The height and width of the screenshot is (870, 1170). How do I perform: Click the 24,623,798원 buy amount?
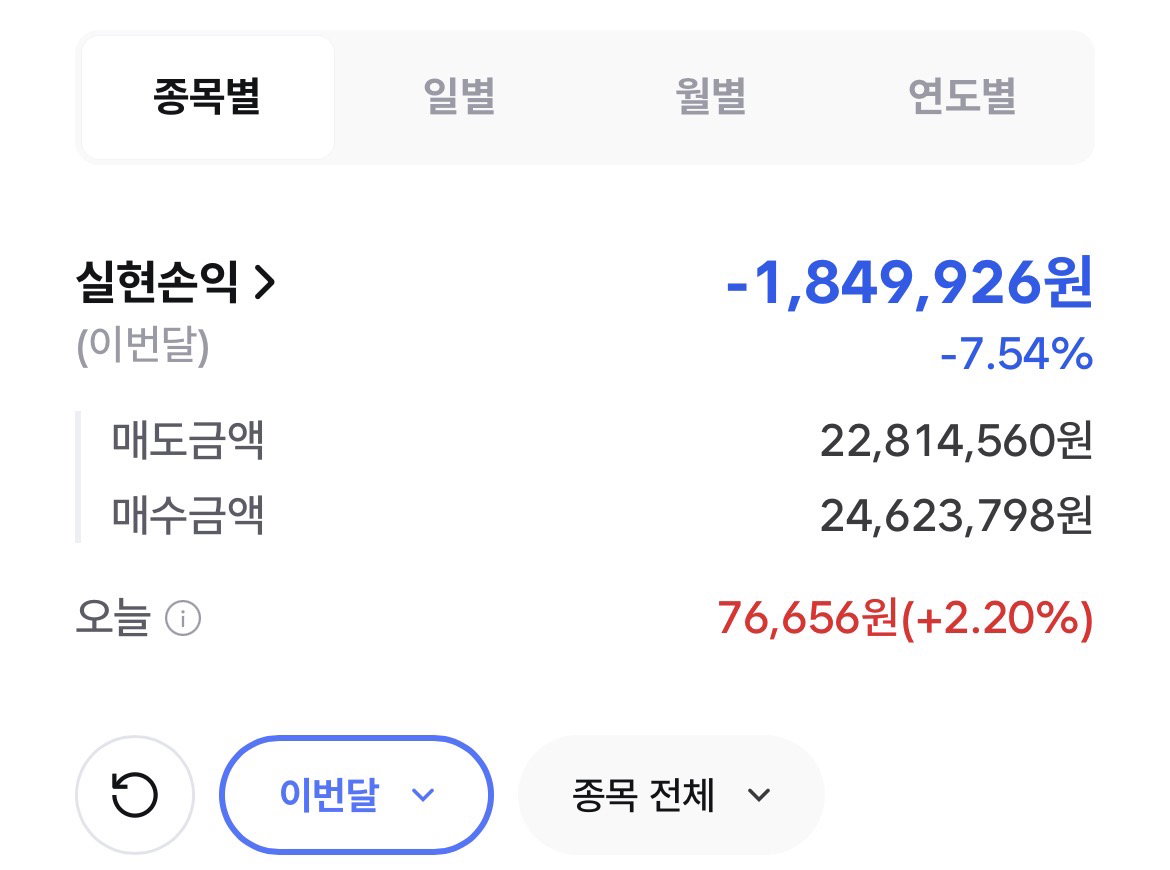coord(957,516)
